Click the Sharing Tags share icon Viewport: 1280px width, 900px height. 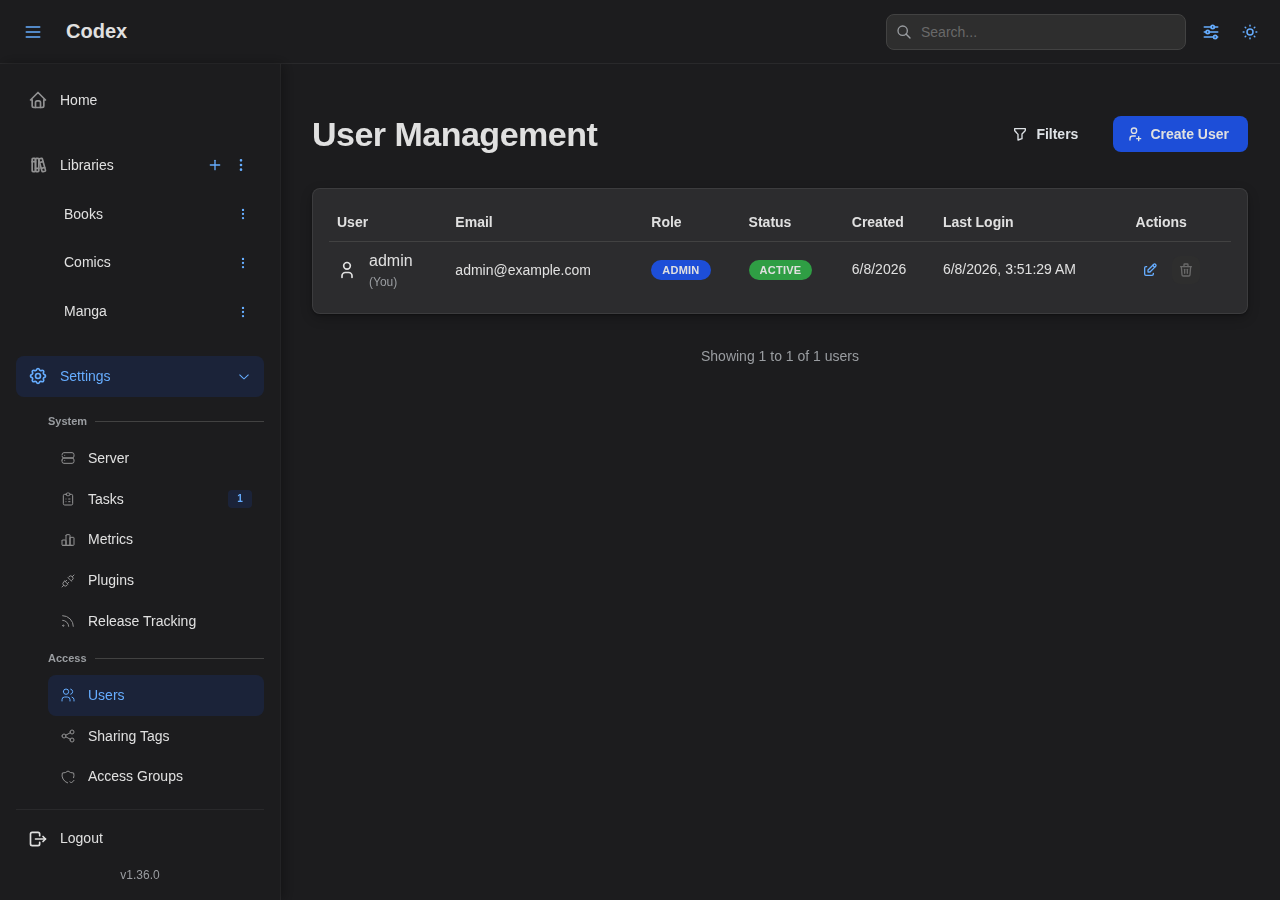point(68,736)
